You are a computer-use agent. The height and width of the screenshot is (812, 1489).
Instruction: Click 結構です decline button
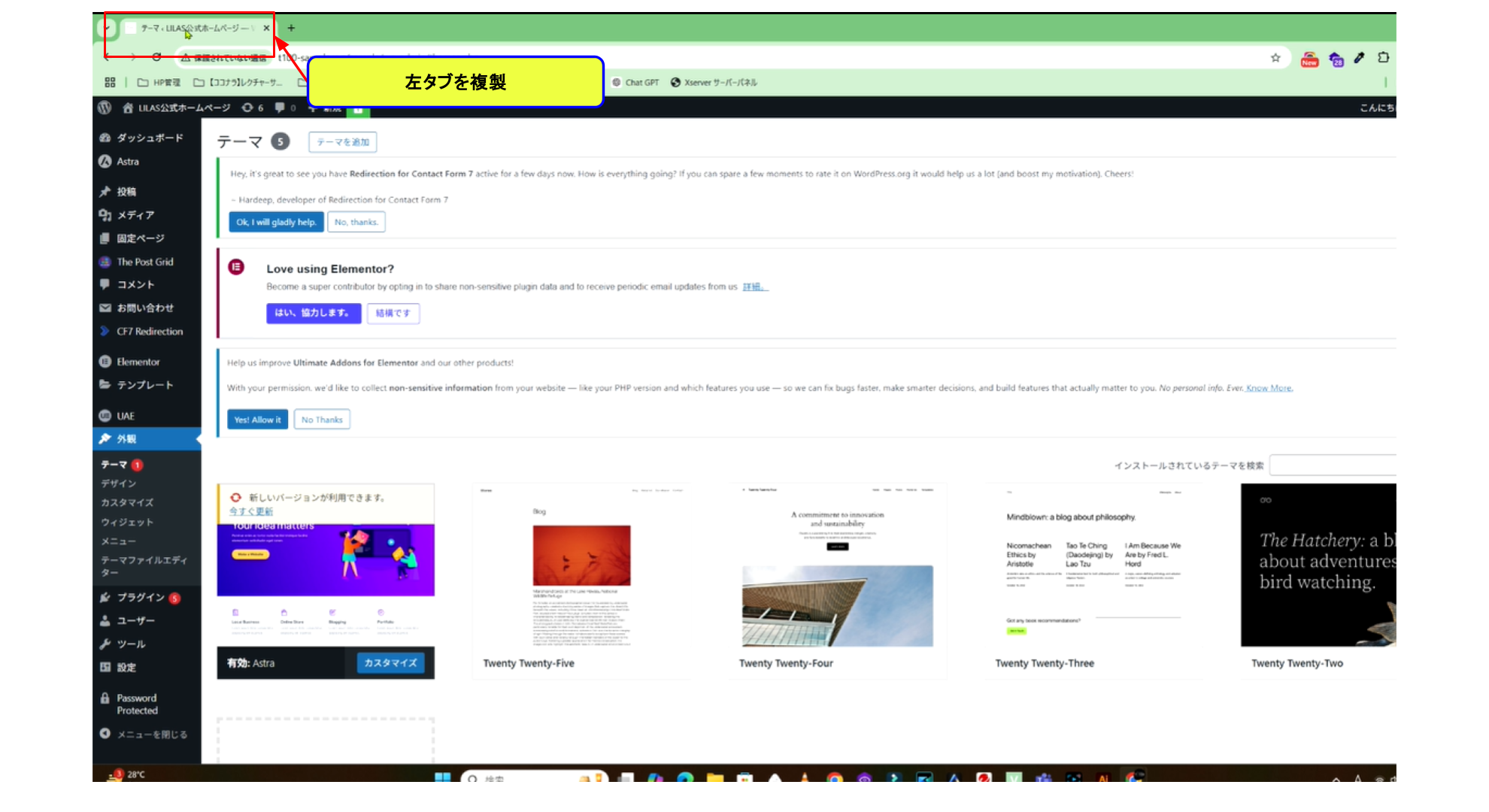coord(393,313)
